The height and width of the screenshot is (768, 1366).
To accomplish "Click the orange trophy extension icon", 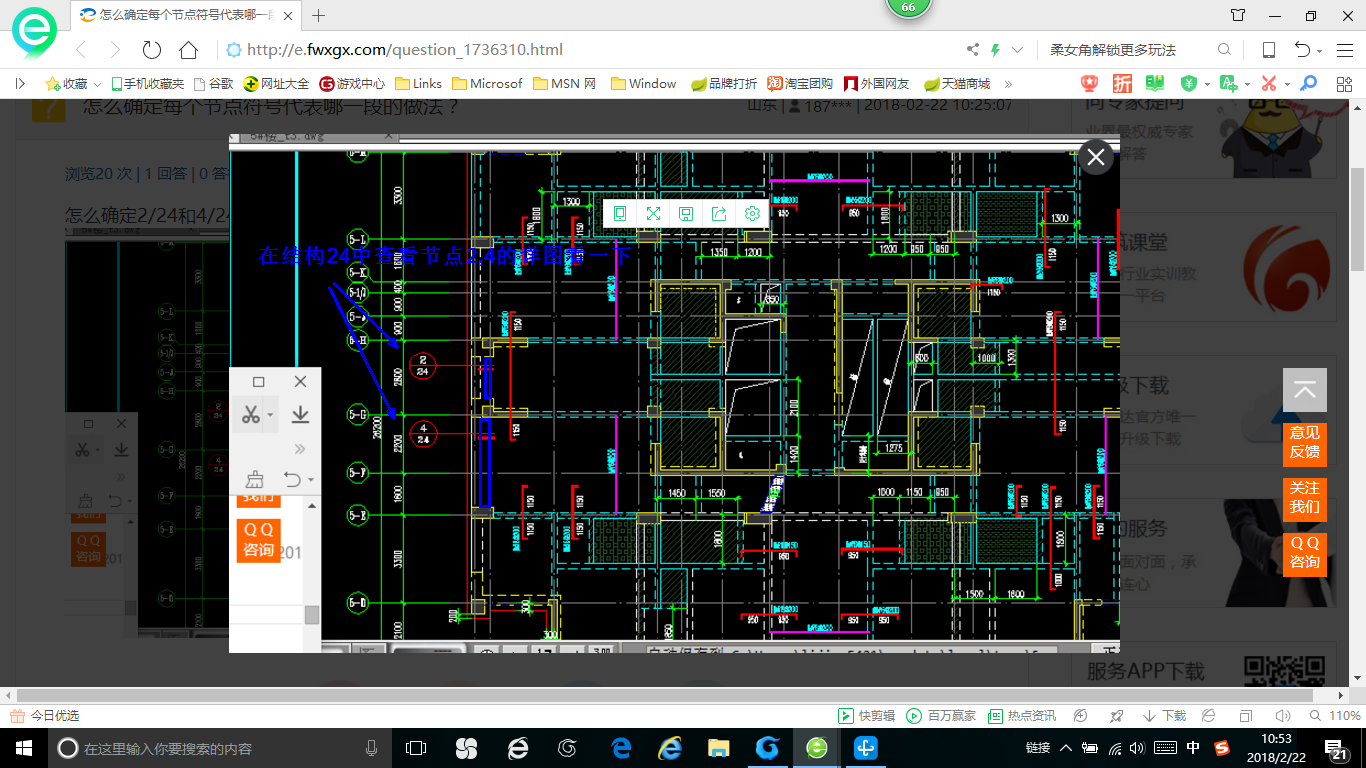I will coord(1090,84).
